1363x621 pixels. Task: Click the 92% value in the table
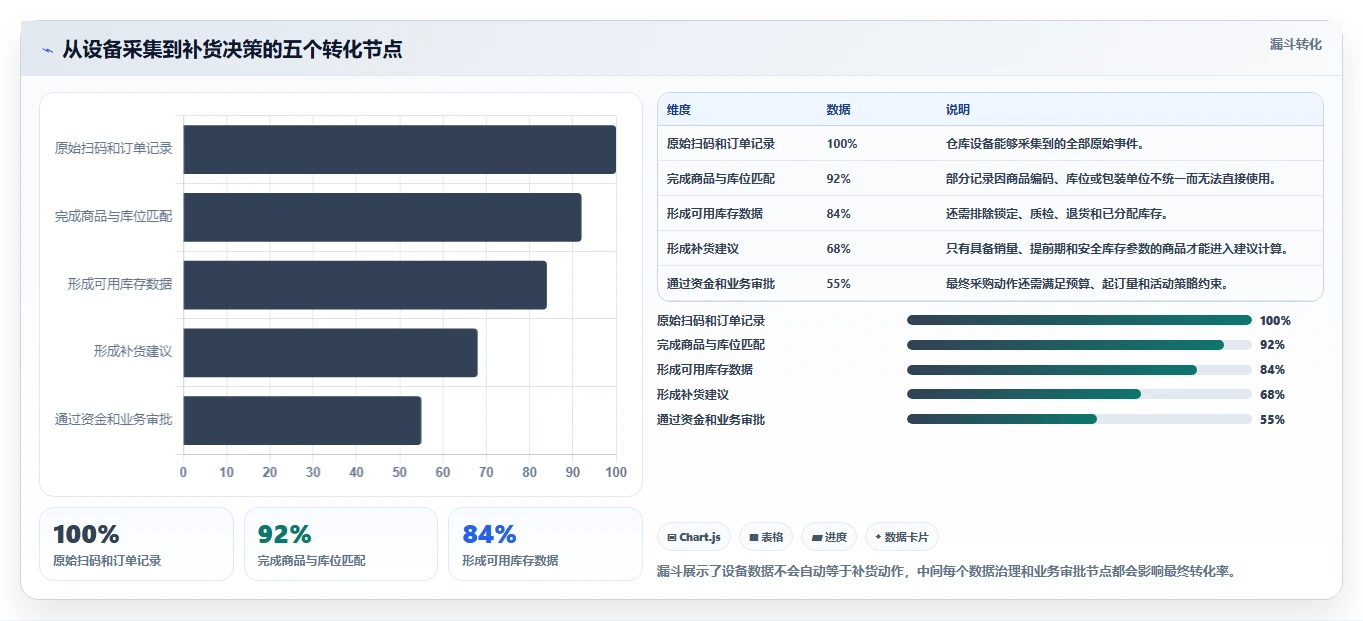(839, 179)
